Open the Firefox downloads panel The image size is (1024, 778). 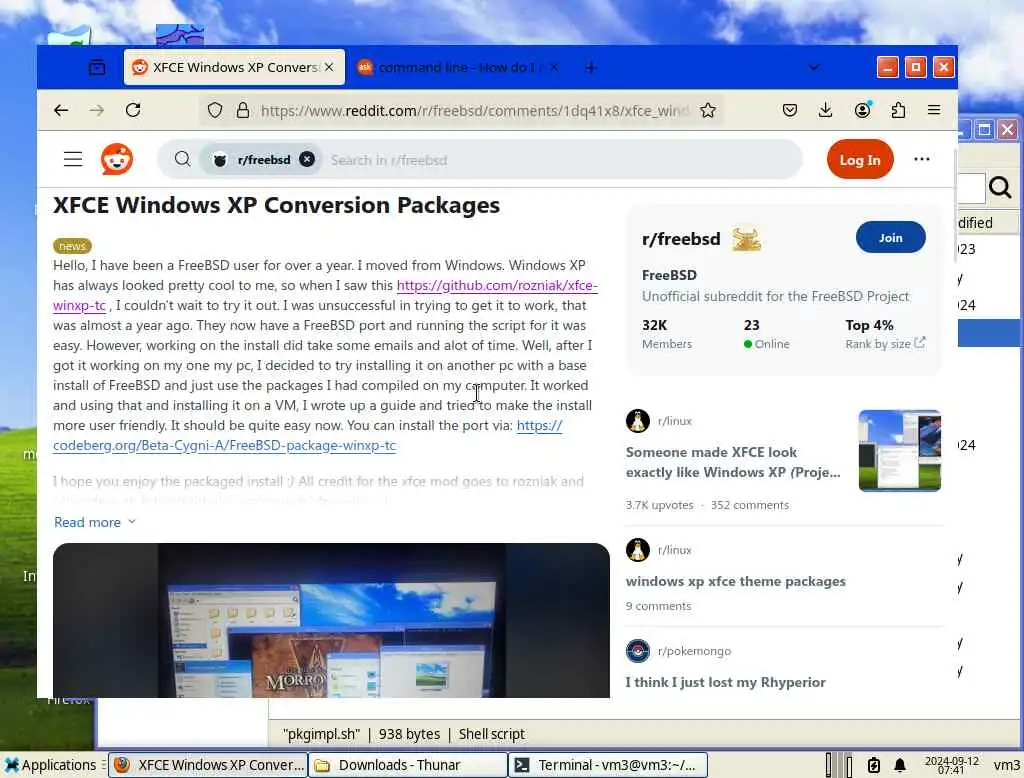[825, 110]
